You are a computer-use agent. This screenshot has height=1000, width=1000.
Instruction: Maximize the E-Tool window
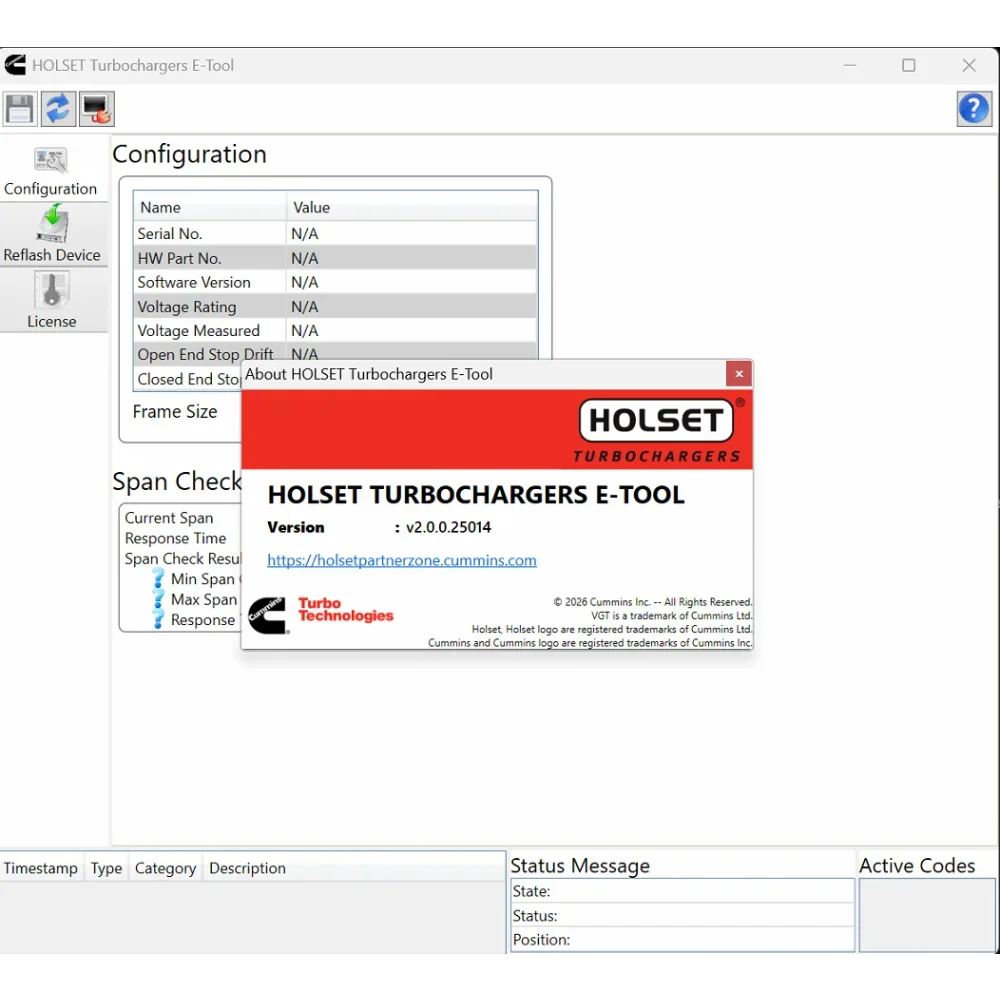click(x=909, y=65)
